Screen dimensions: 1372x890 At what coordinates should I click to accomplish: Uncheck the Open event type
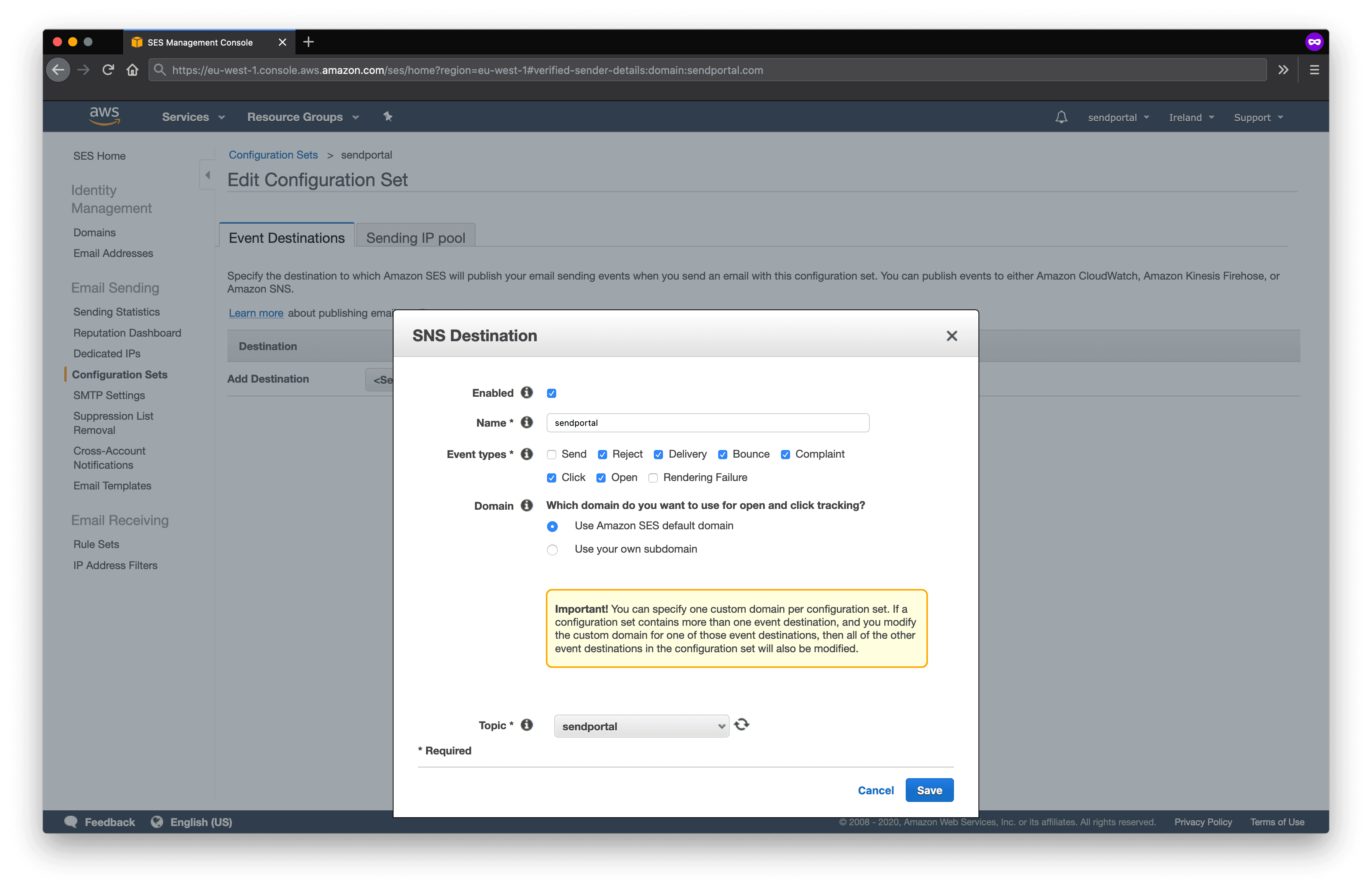pos(601,478)
